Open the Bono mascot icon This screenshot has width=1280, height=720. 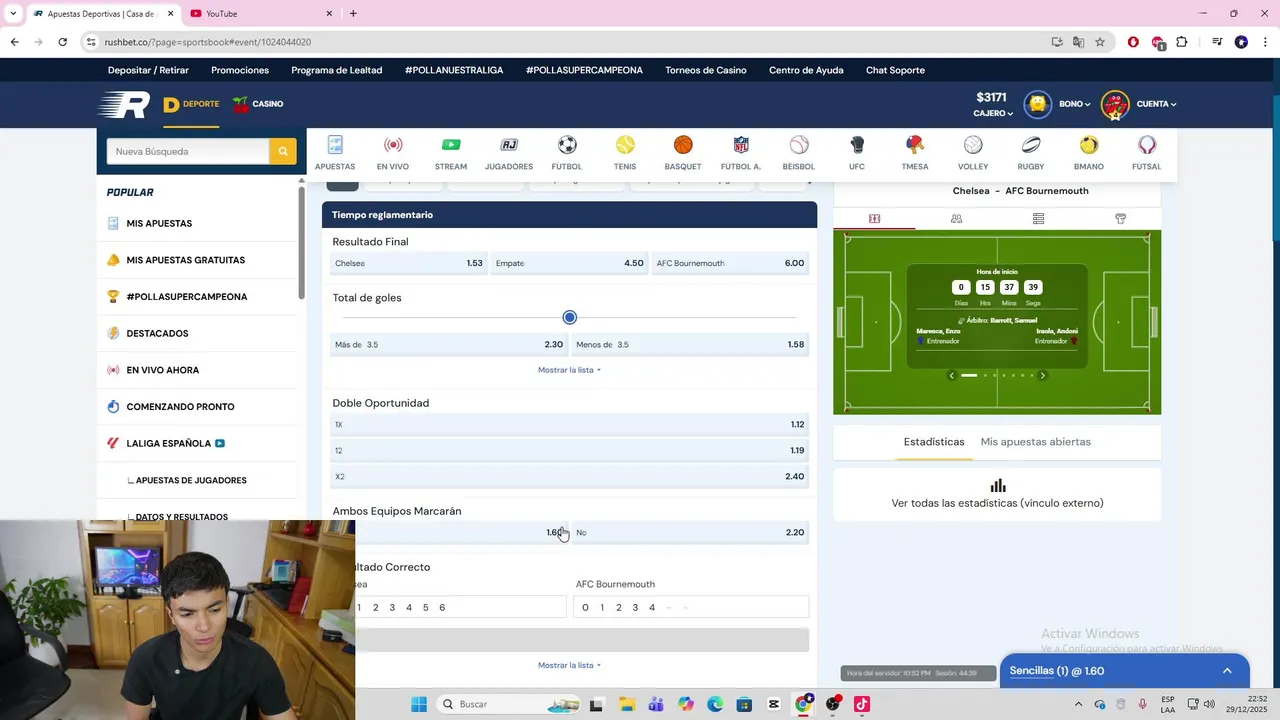tap(1038, 104)
